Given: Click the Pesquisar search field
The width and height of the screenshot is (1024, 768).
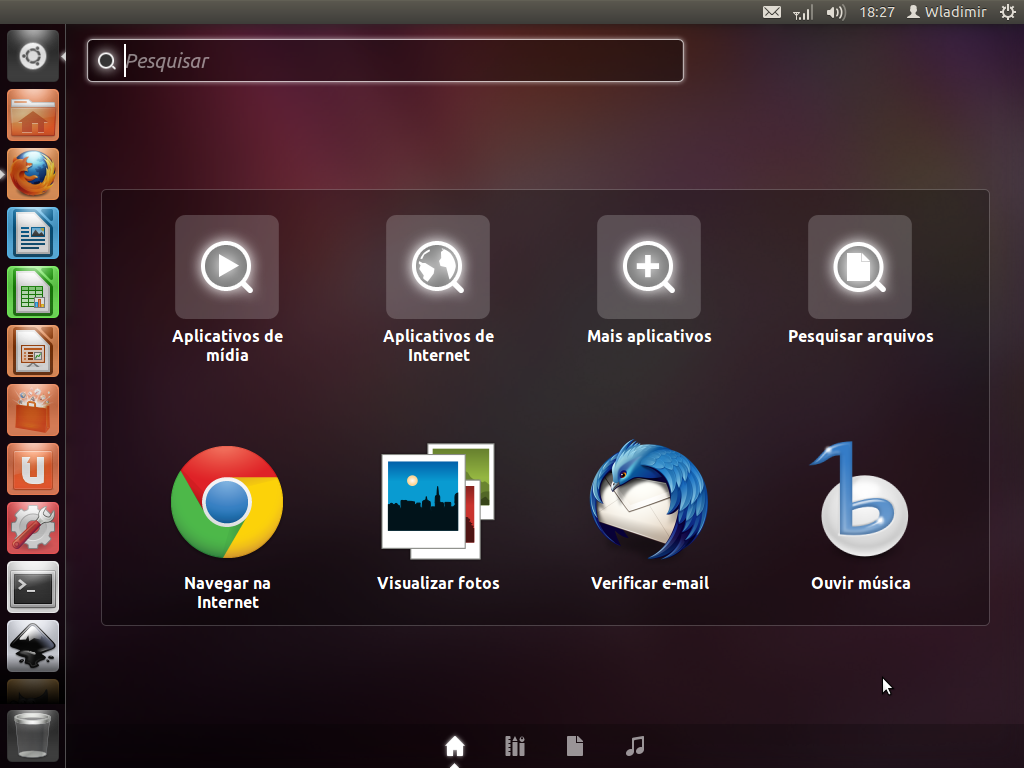Looking at the screenshot, I should click(385, 61).
